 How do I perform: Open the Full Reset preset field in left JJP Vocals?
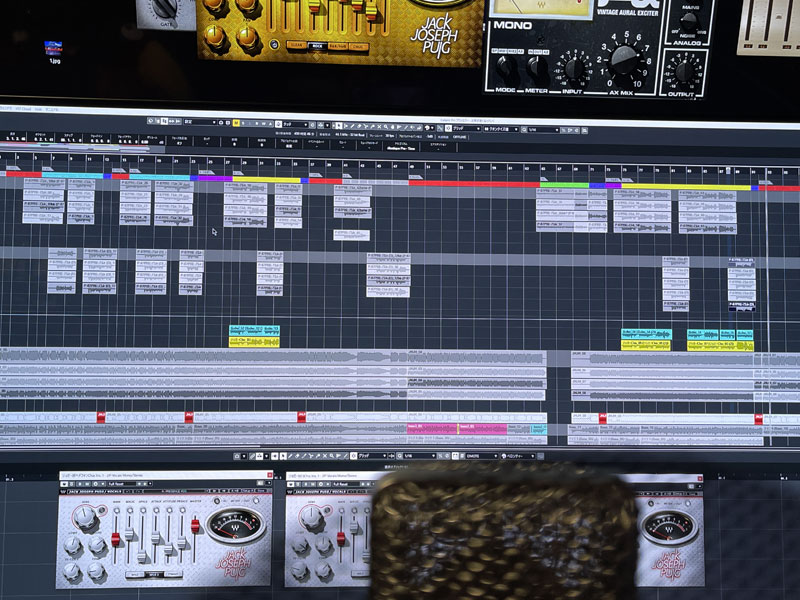pyautogui.click(x=122, y=483)
